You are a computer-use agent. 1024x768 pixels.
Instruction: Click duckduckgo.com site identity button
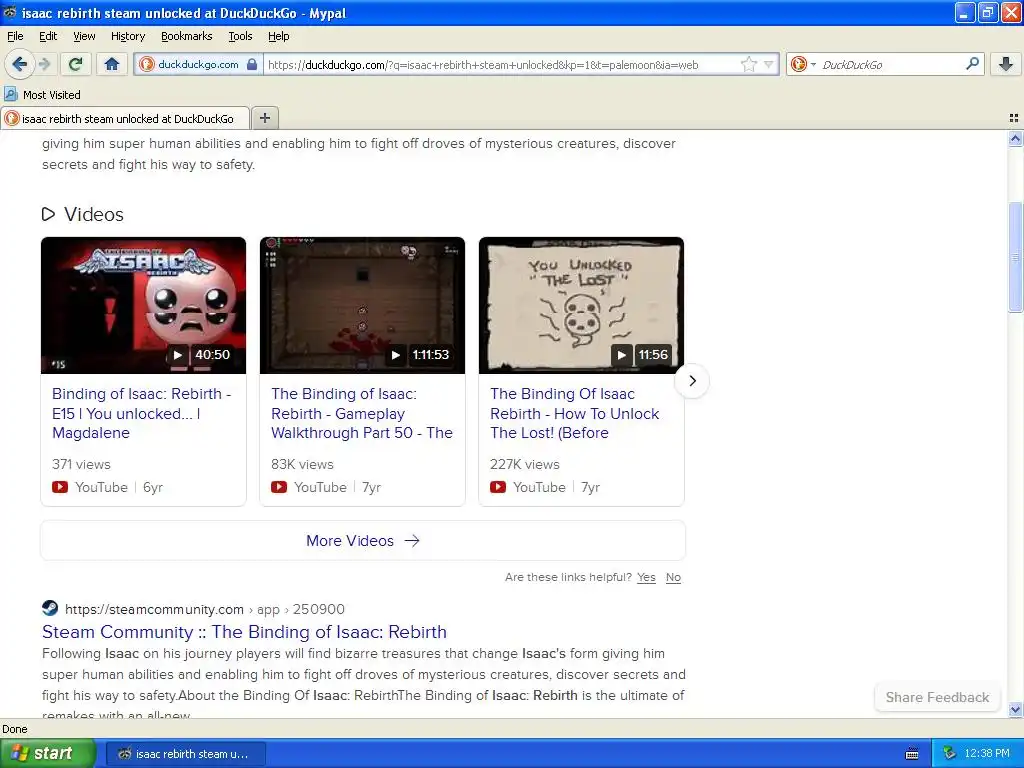point(198,64)
